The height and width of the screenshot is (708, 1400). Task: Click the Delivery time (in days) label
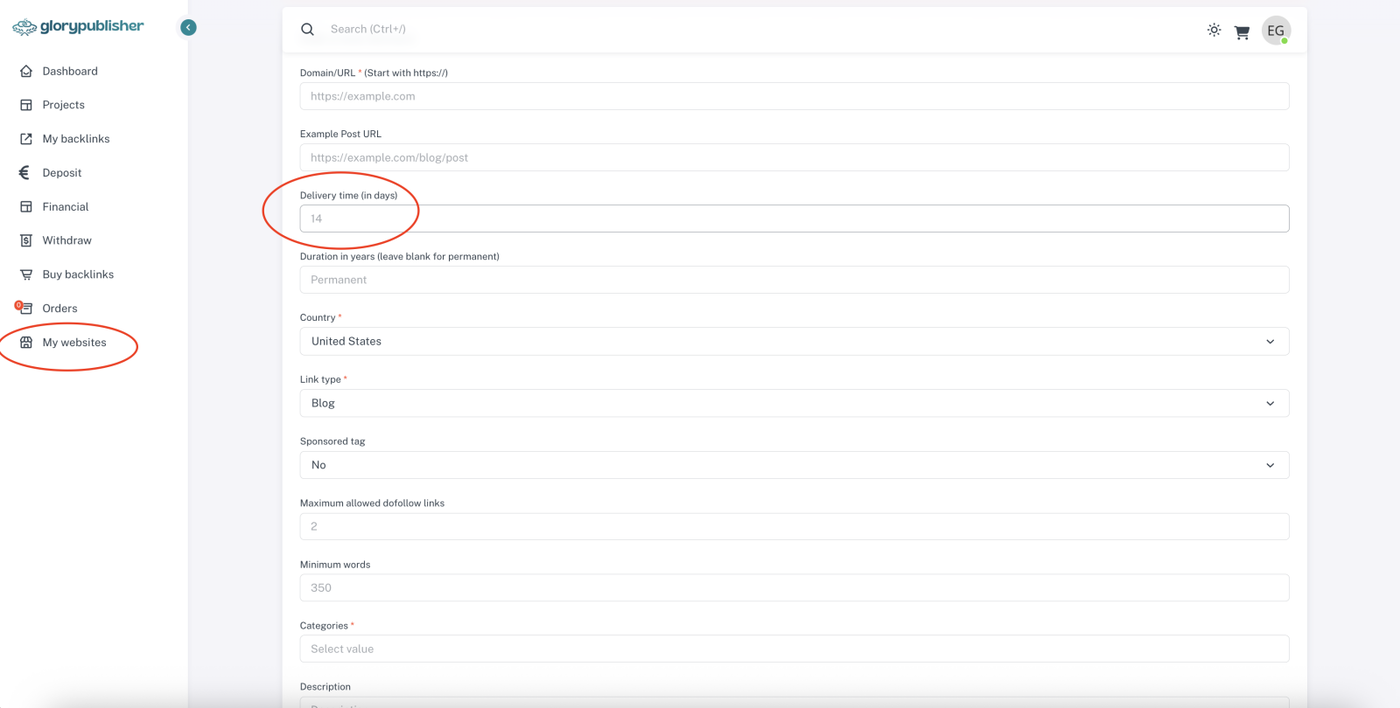point(349,195)
